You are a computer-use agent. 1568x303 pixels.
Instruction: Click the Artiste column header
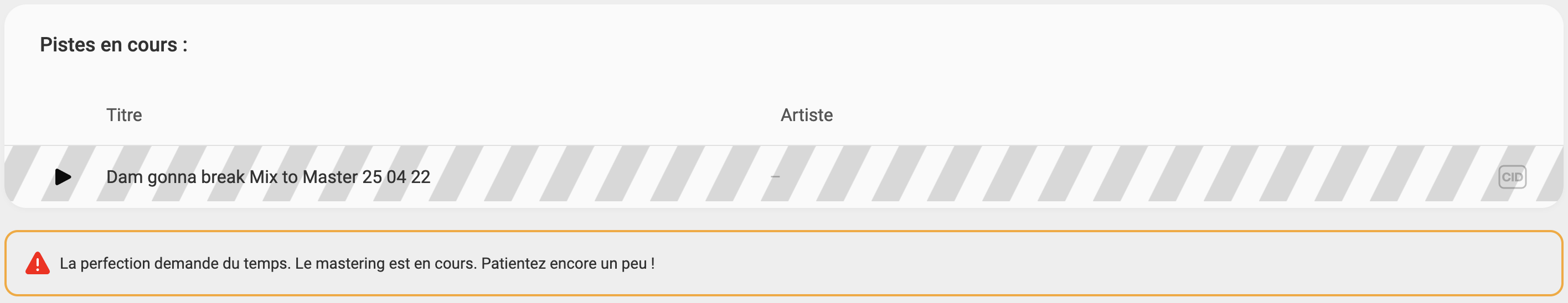807,115
